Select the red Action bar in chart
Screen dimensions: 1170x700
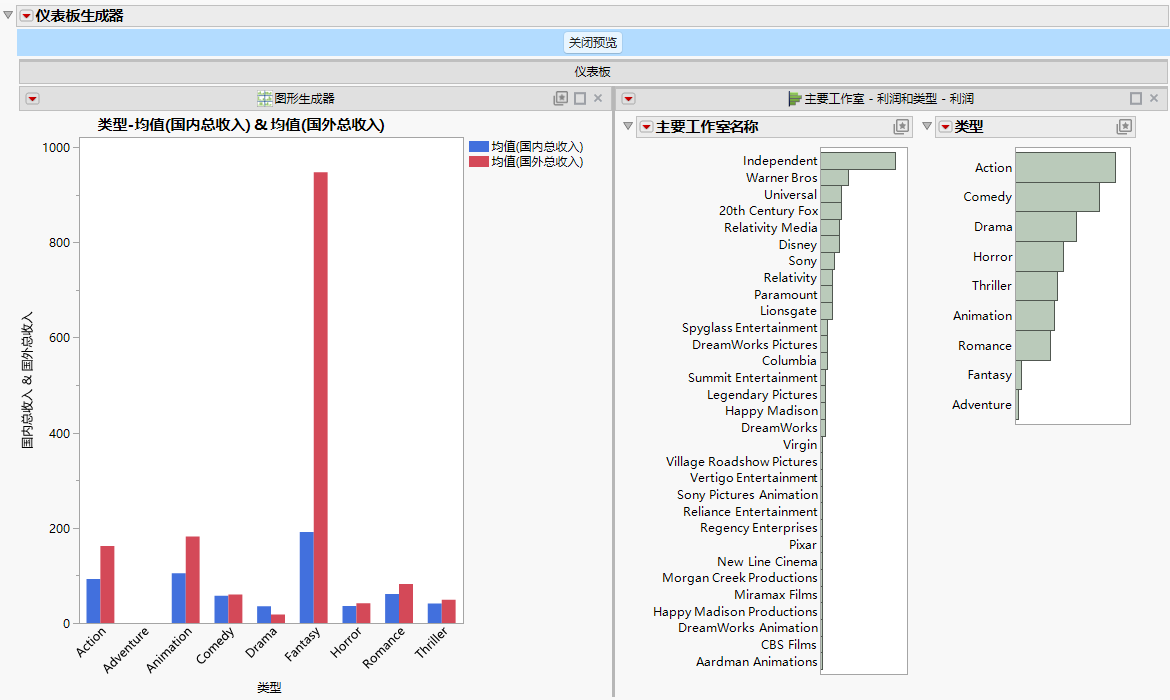pyautogui.click(x=107, y=584)
